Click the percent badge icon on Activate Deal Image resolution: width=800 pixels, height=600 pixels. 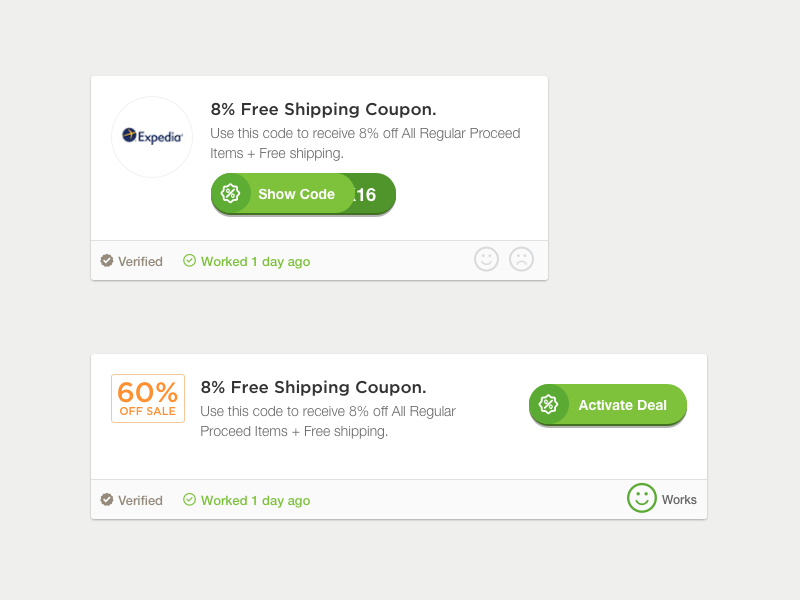[x=548, y=404]
